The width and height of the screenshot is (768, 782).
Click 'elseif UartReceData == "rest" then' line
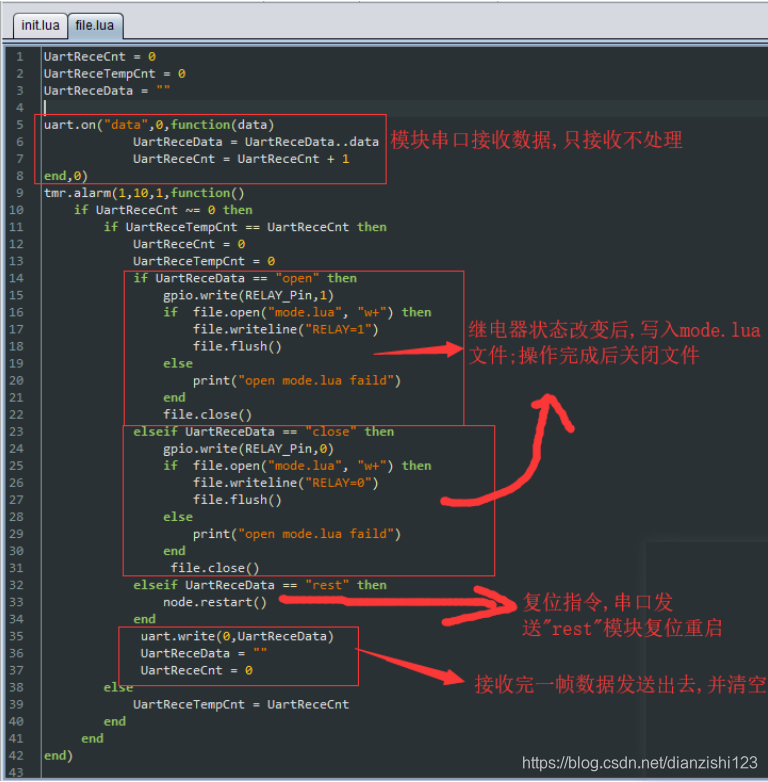tap(260, 585)
